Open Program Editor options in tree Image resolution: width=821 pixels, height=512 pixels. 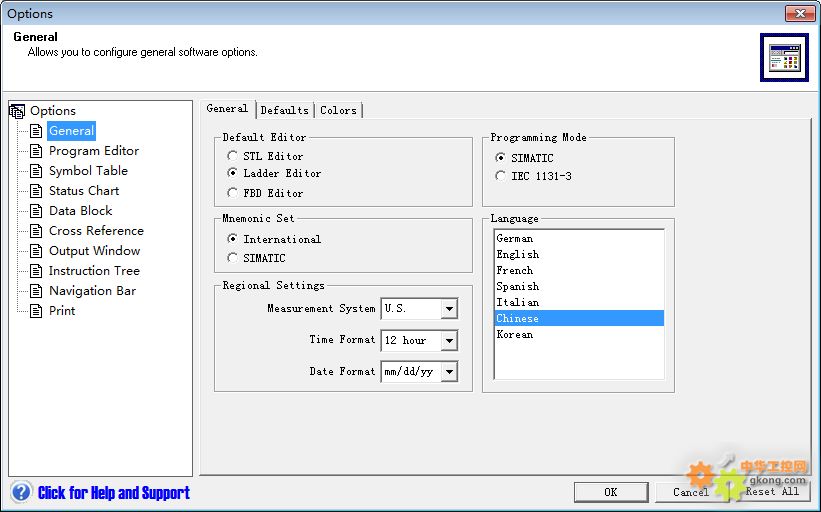pos(94,151)
